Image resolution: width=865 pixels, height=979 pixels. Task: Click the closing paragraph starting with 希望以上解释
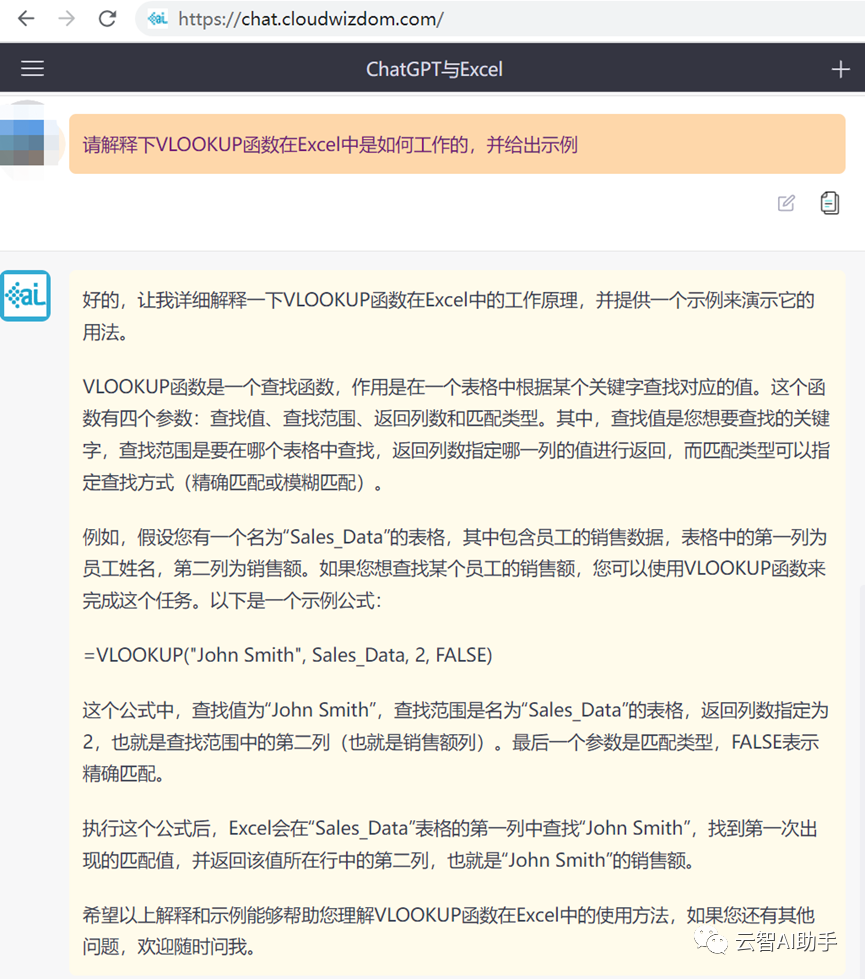[448, 931]
